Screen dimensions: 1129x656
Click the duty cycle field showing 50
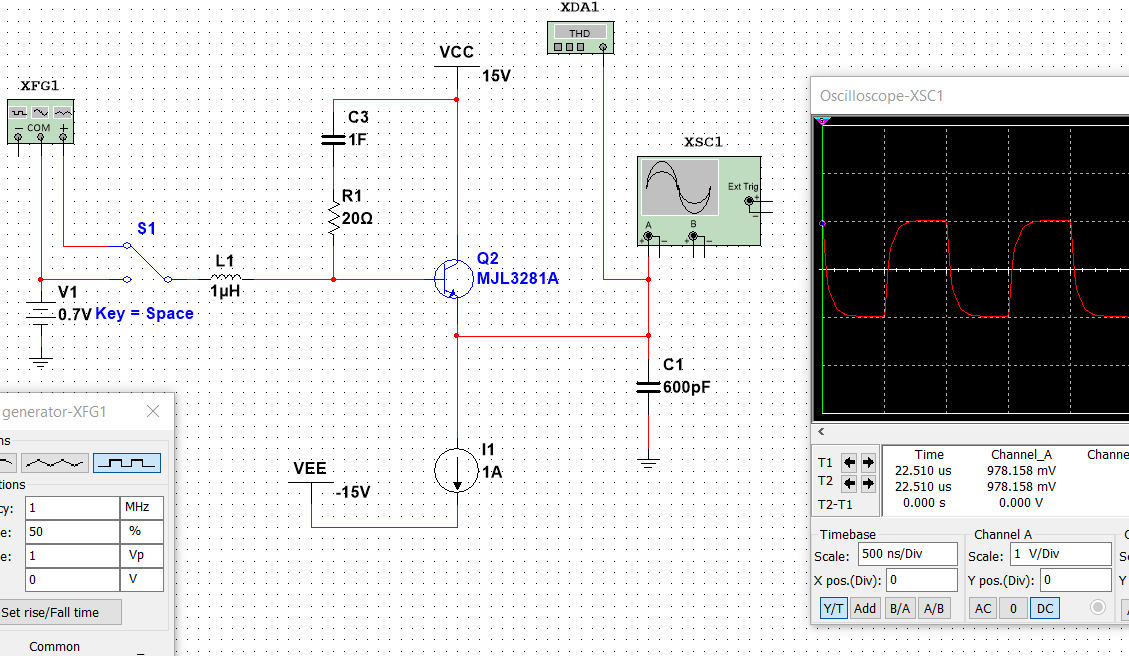(72, 531)
